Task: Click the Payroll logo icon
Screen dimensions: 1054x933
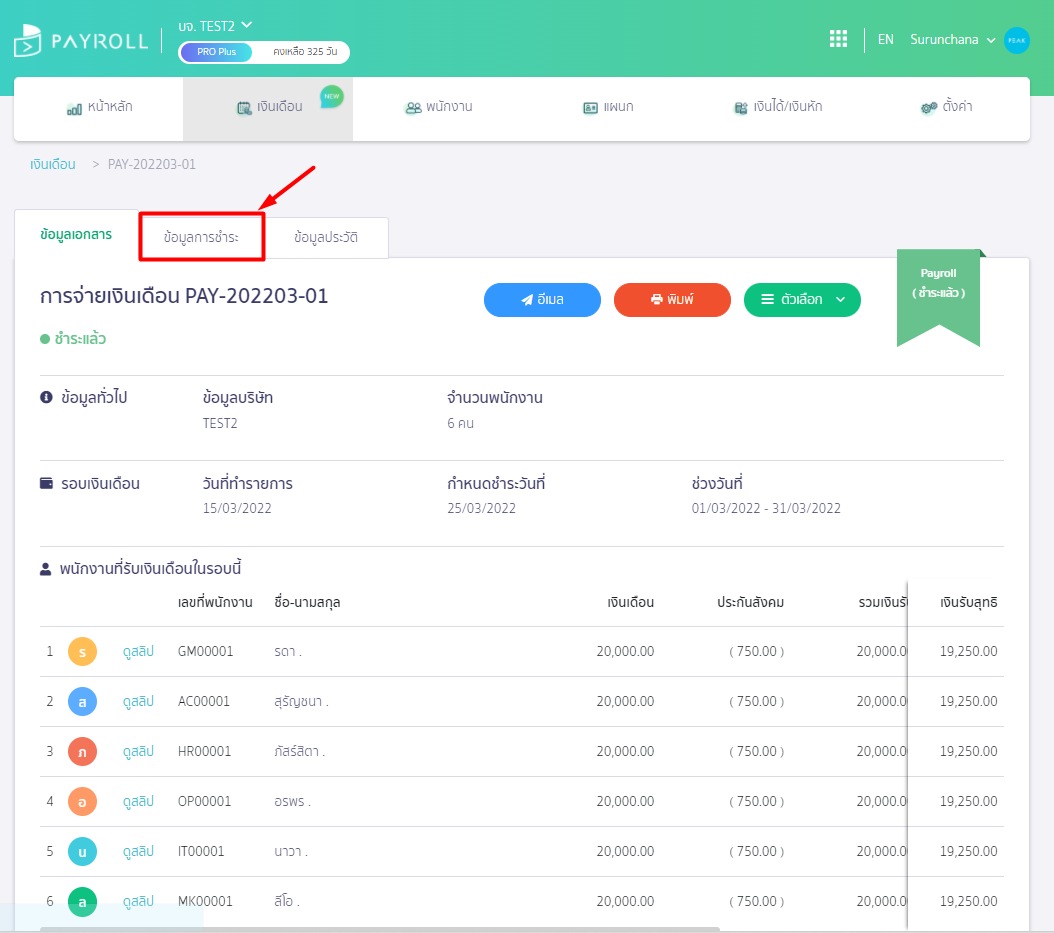Action: coord(28,41)
